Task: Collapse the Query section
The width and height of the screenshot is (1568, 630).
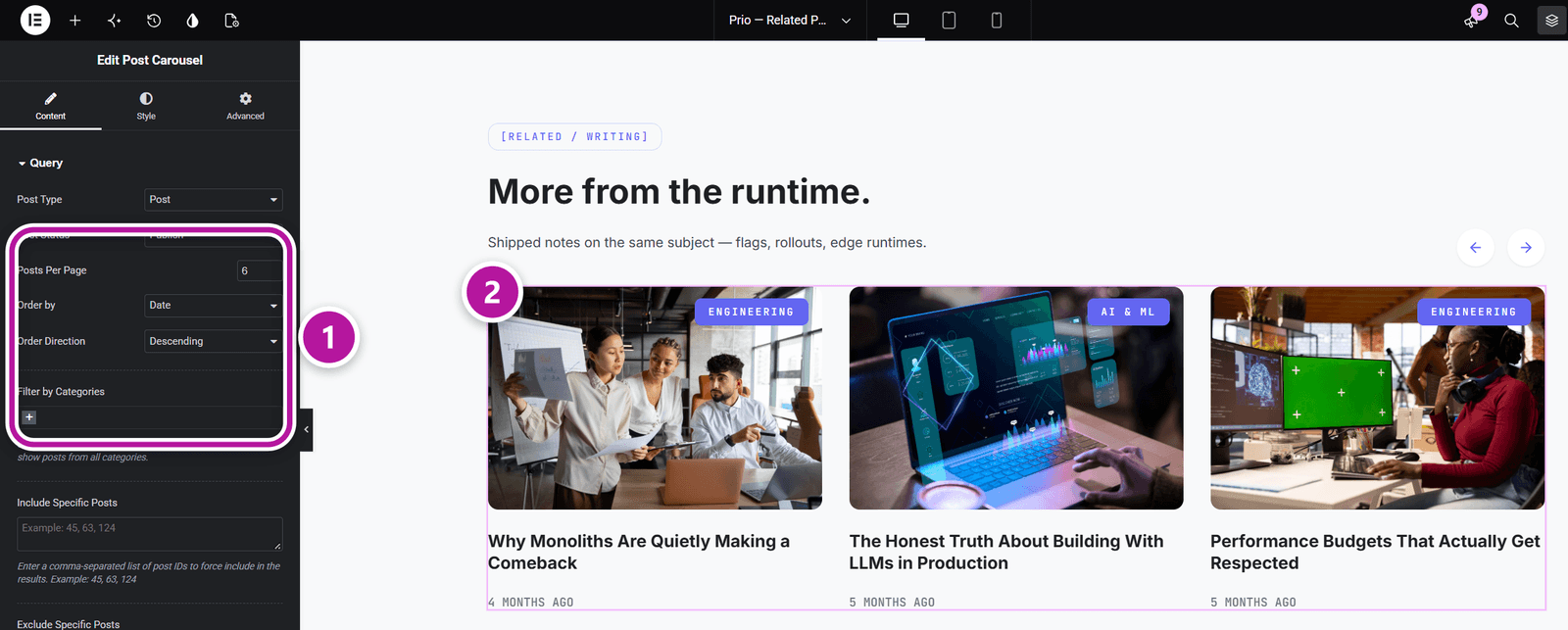Action: coord(40,163)
